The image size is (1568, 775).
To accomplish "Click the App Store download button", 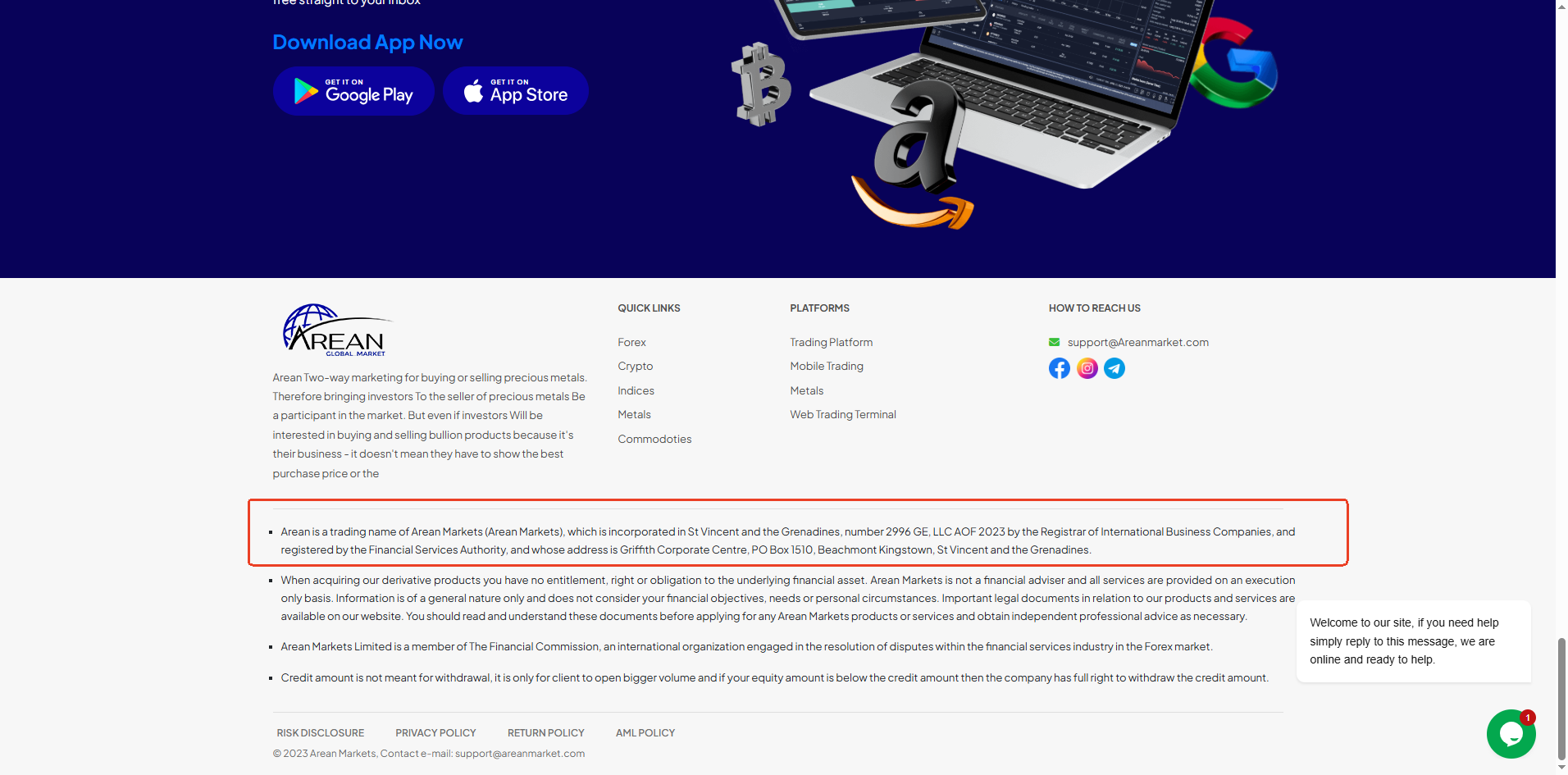I will click(516, 91).
